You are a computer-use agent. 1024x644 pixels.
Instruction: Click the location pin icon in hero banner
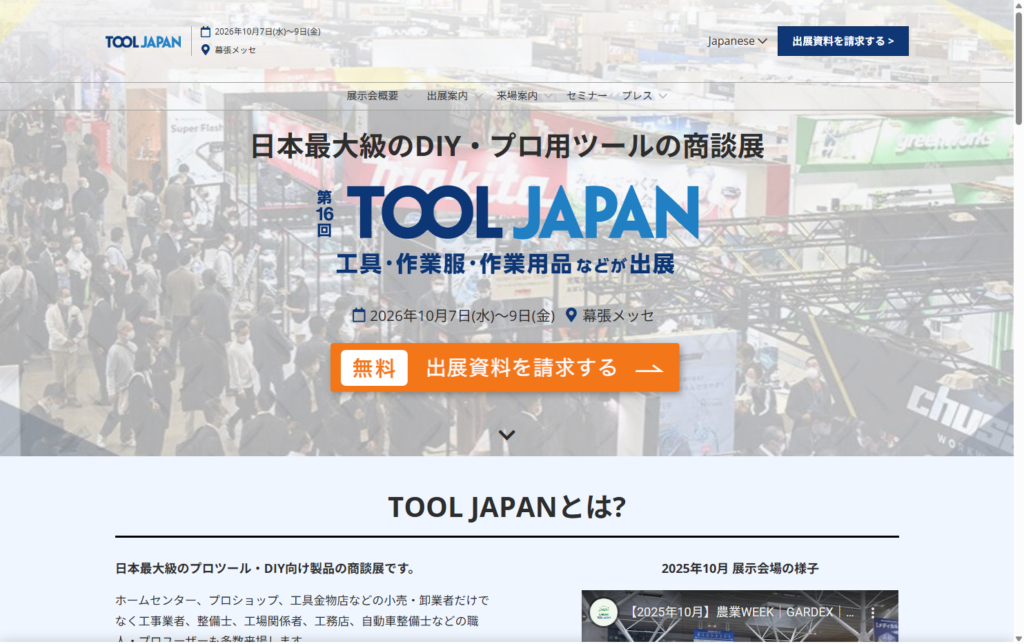coord(571,315)
